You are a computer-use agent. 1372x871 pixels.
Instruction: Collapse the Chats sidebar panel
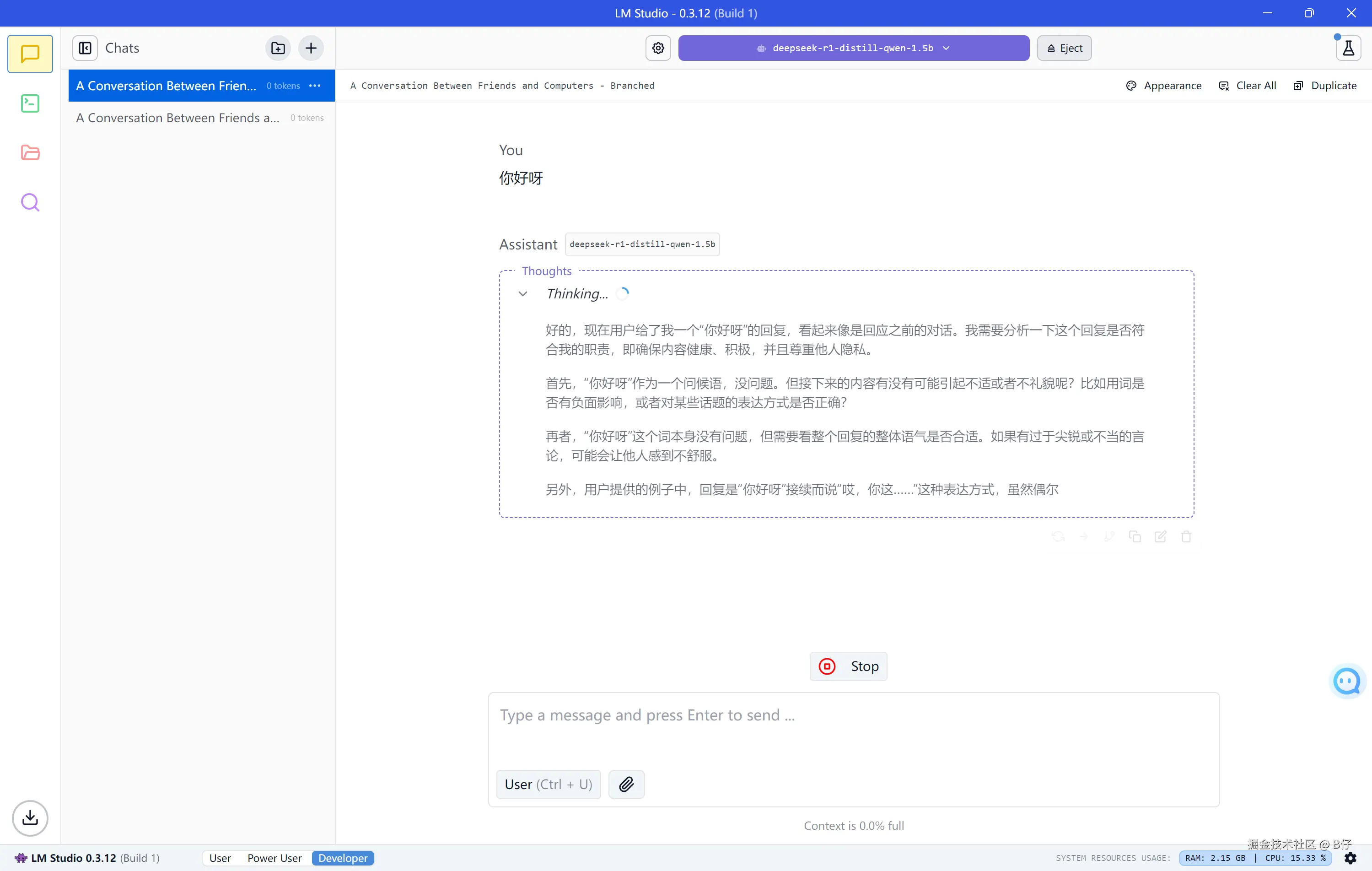pos(85,48)
